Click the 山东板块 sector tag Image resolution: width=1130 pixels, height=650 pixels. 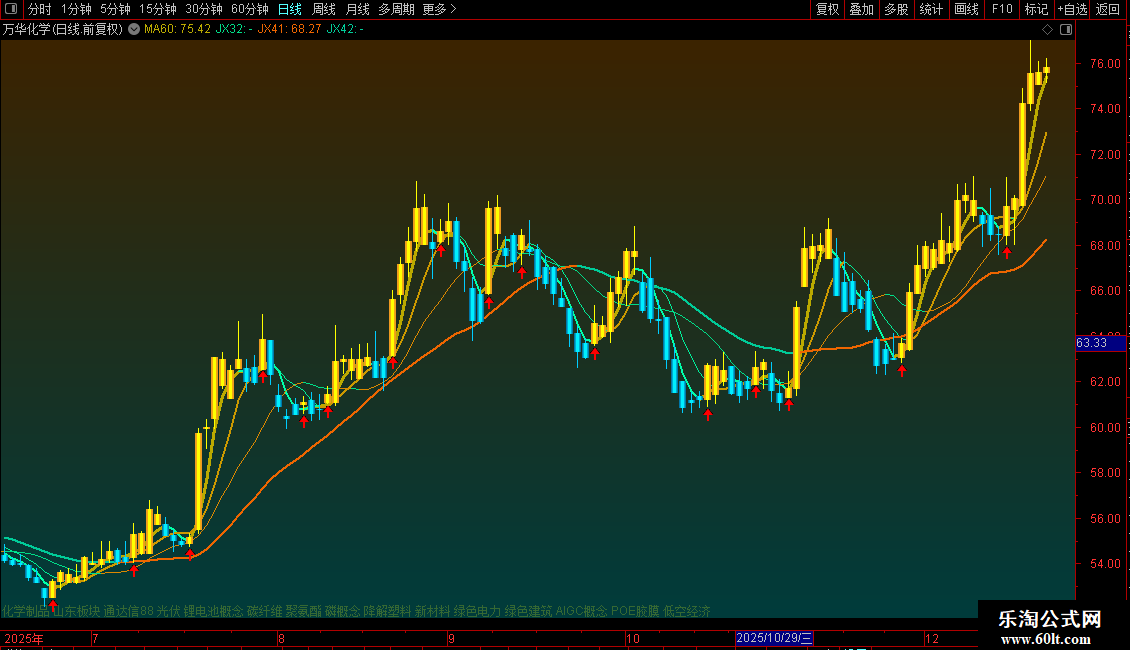tap(76, 611)
